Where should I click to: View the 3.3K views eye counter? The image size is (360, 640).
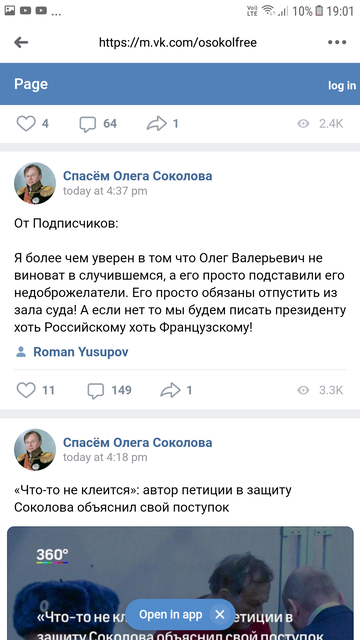(320, 390)
